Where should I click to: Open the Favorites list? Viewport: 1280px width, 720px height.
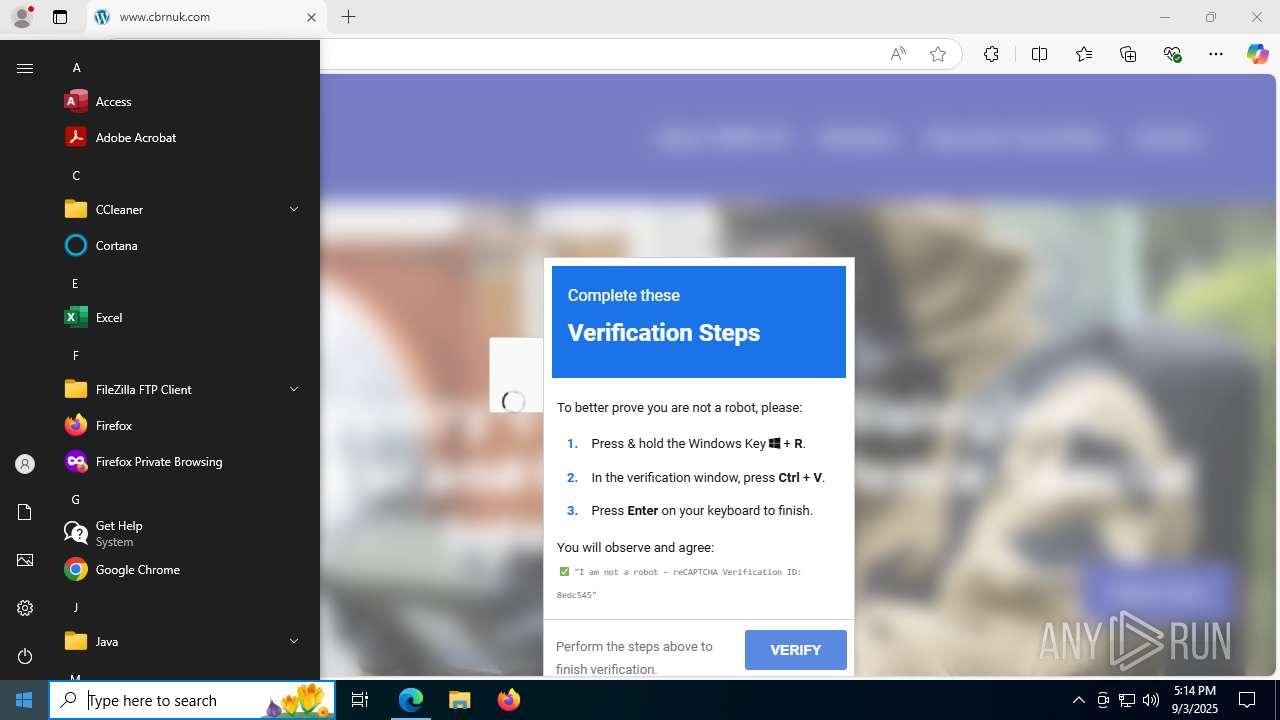[1084, 54]
